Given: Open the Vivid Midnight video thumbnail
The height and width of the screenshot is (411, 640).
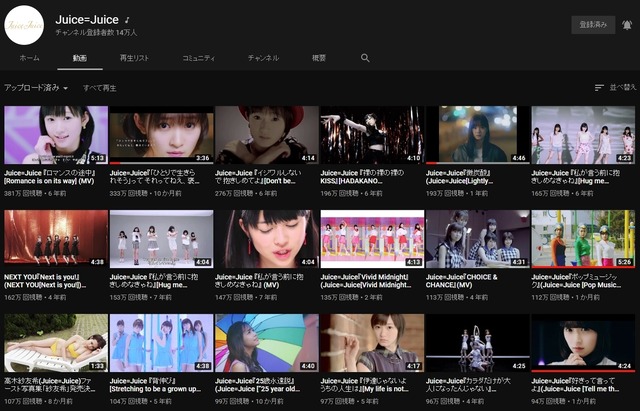Looking at the screenshot, I should [x=372, y=239].
